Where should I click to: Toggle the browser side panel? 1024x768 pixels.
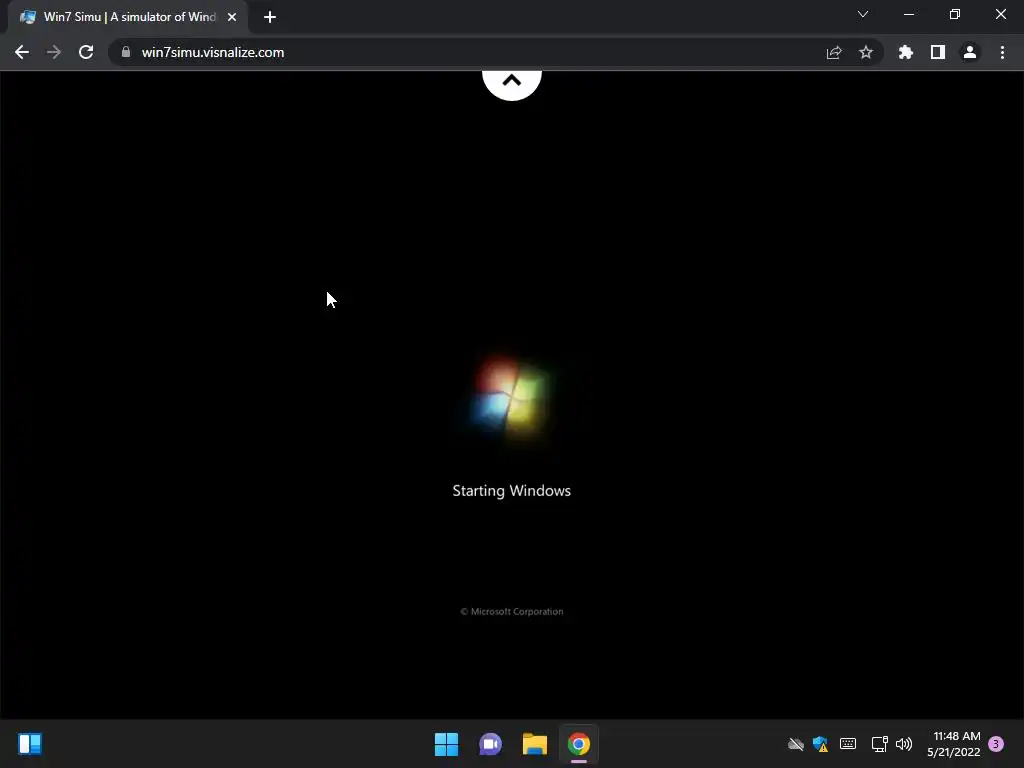coord(938,52)
